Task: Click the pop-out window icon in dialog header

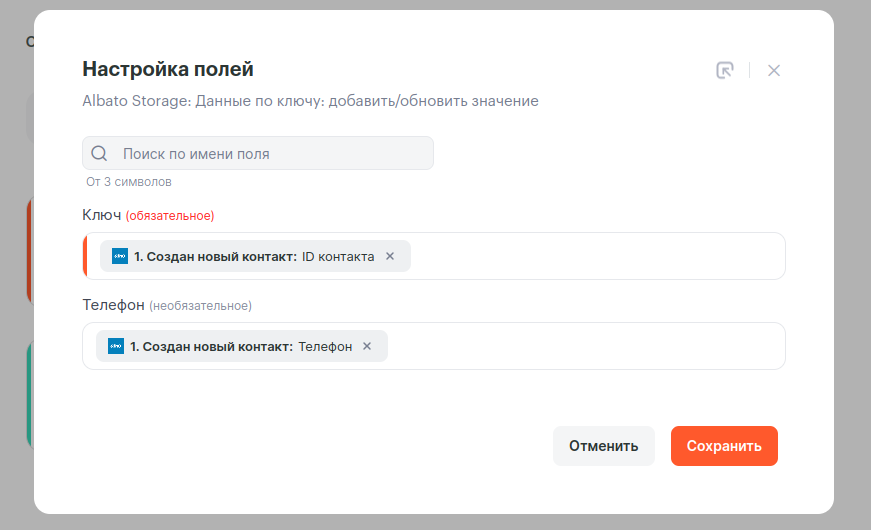Action: pyautogui.click(x=725, y=70)
